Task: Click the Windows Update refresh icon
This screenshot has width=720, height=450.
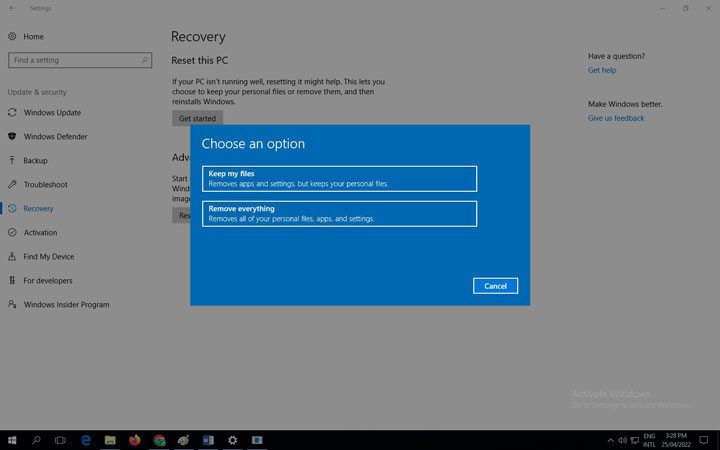Action: [x=12, y=112]
